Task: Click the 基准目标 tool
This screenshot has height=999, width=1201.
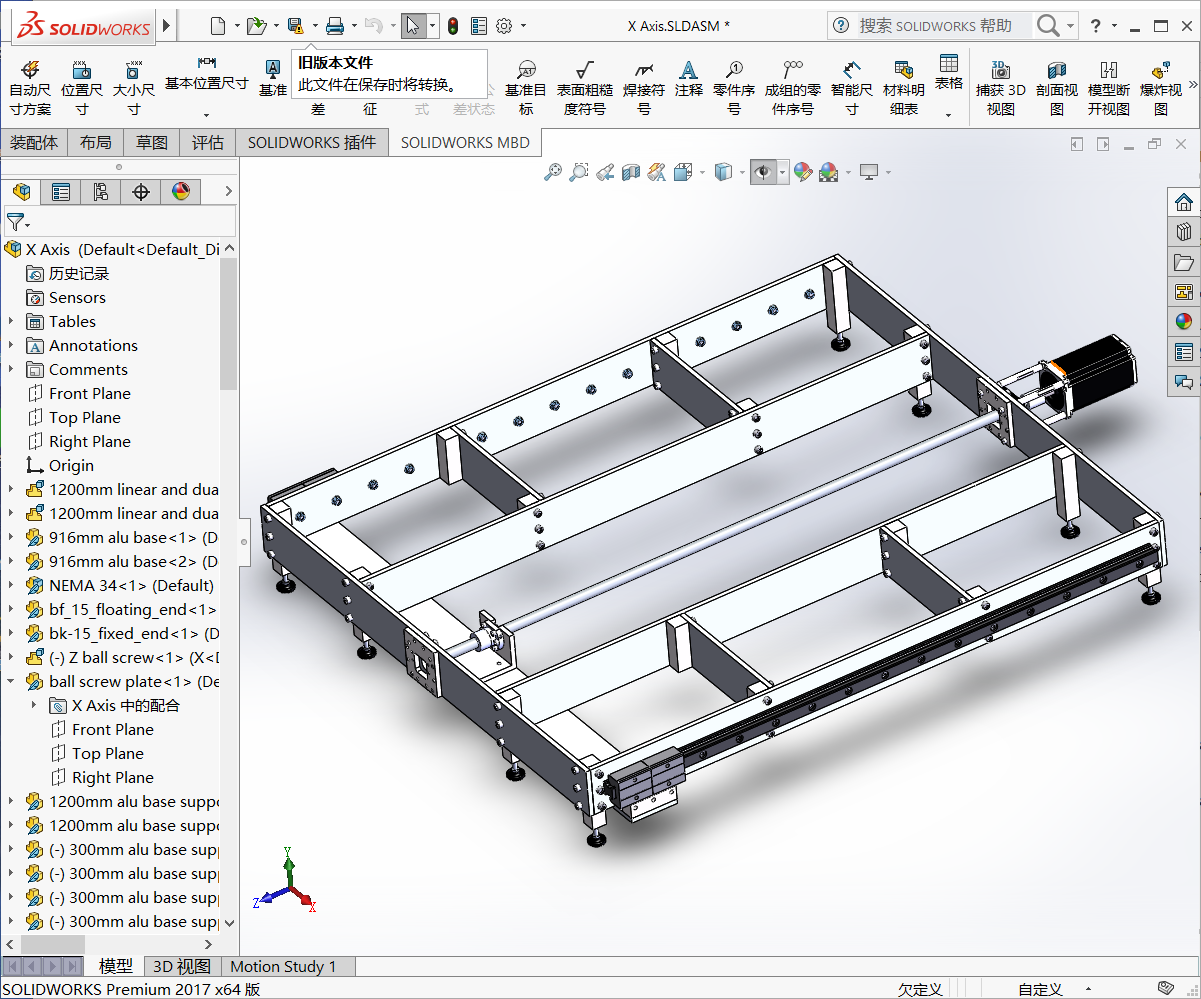Action: click(526, 88)
